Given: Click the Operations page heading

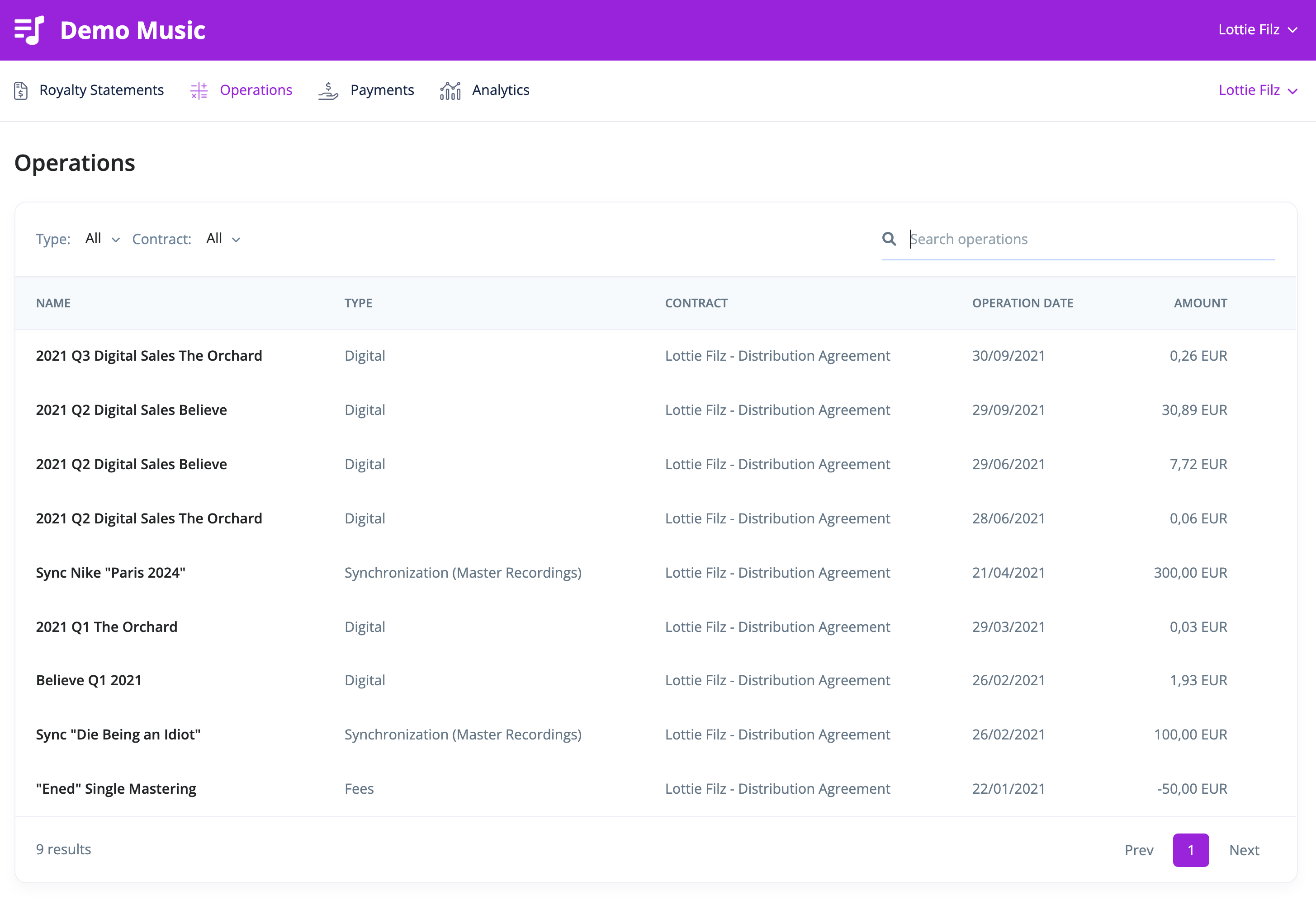Looking at the screenshot, I should tap(75, 163).
